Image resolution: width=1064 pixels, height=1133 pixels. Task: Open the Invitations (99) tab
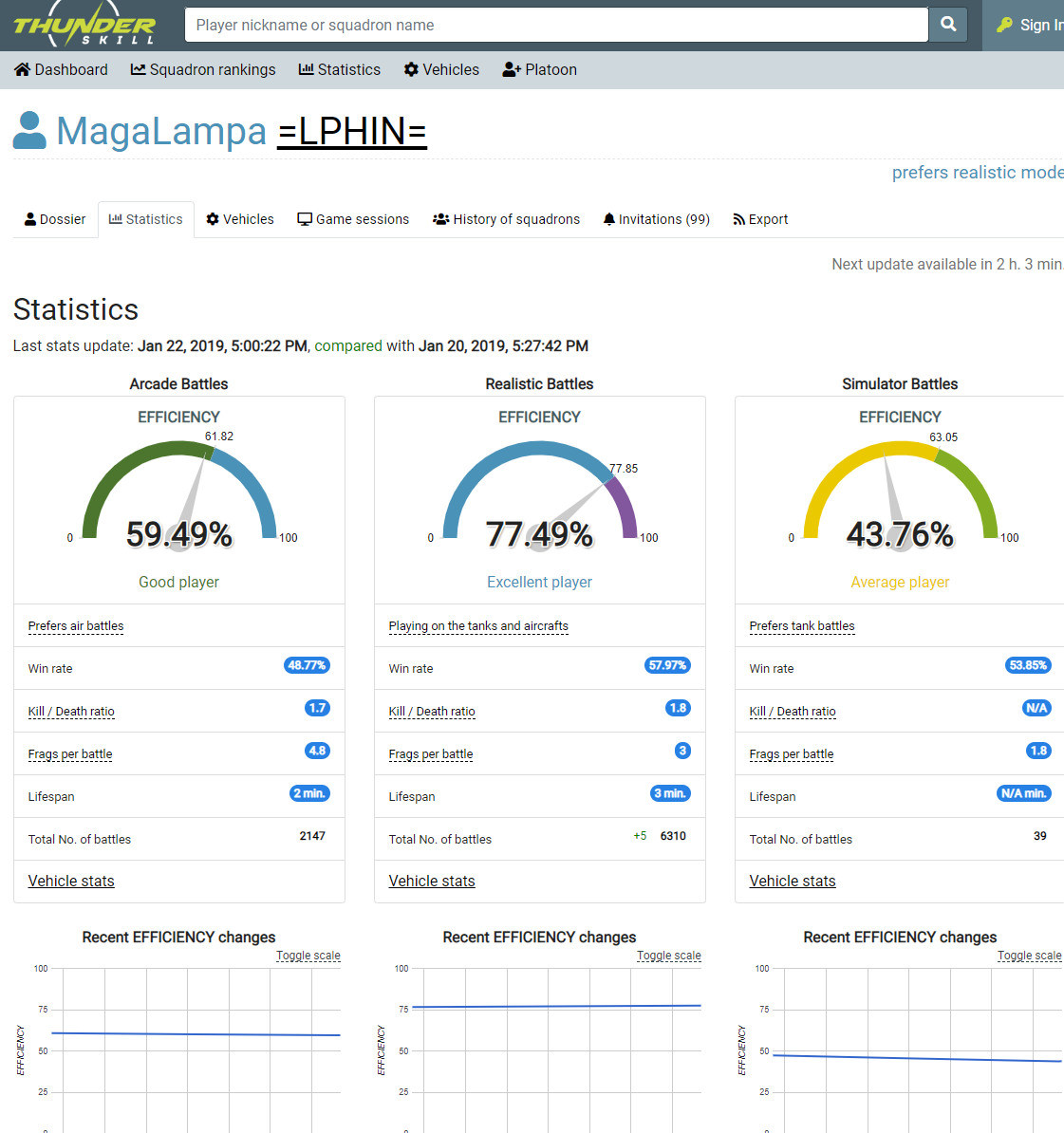[x=656, y=219]
